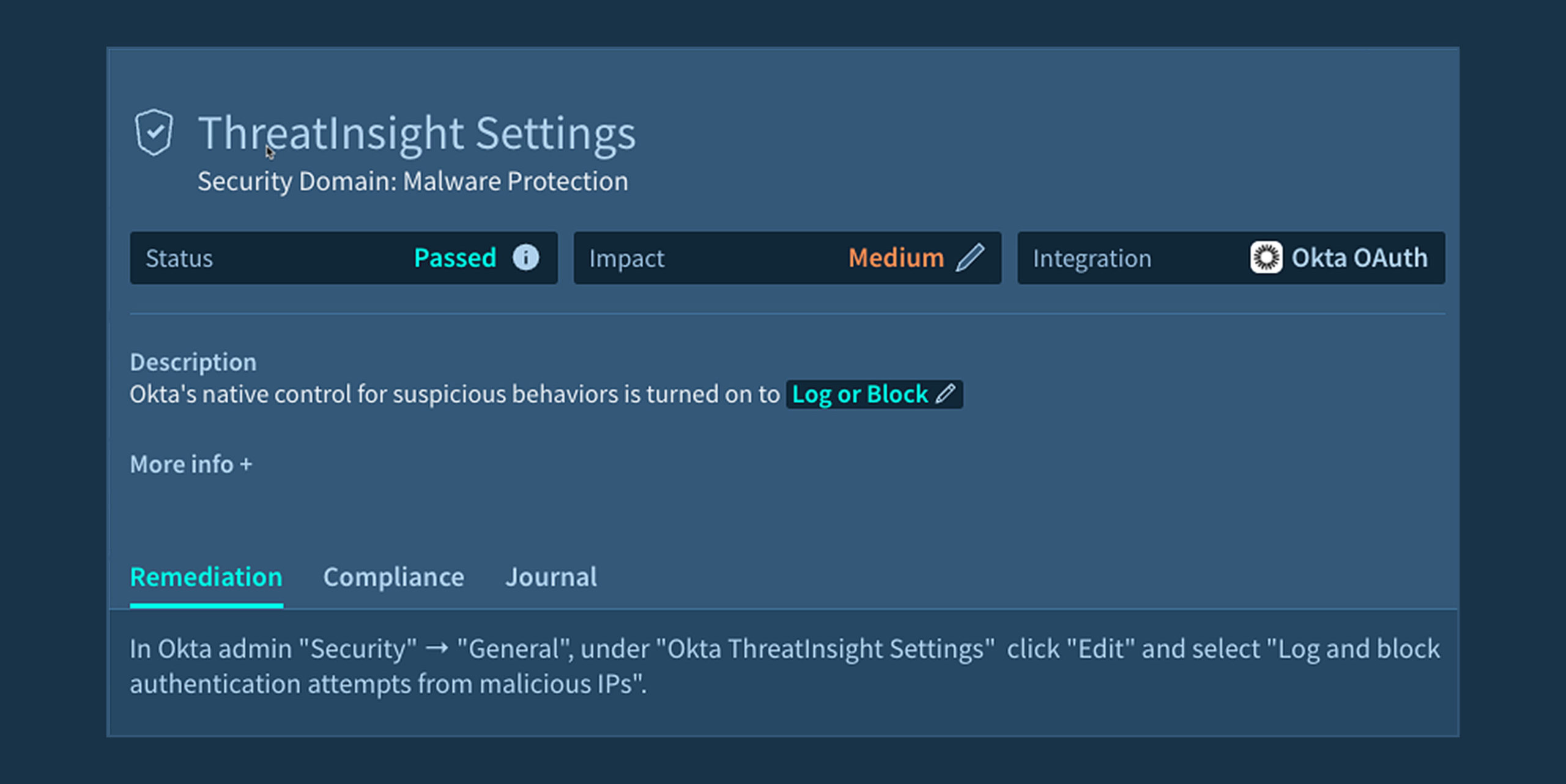The image size is (1566, 784).
Task: Click the Status field label
Action: [179, 258]
